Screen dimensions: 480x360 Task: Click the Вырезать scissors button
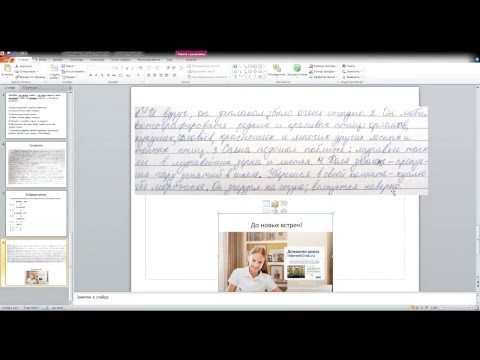(25, 66)
